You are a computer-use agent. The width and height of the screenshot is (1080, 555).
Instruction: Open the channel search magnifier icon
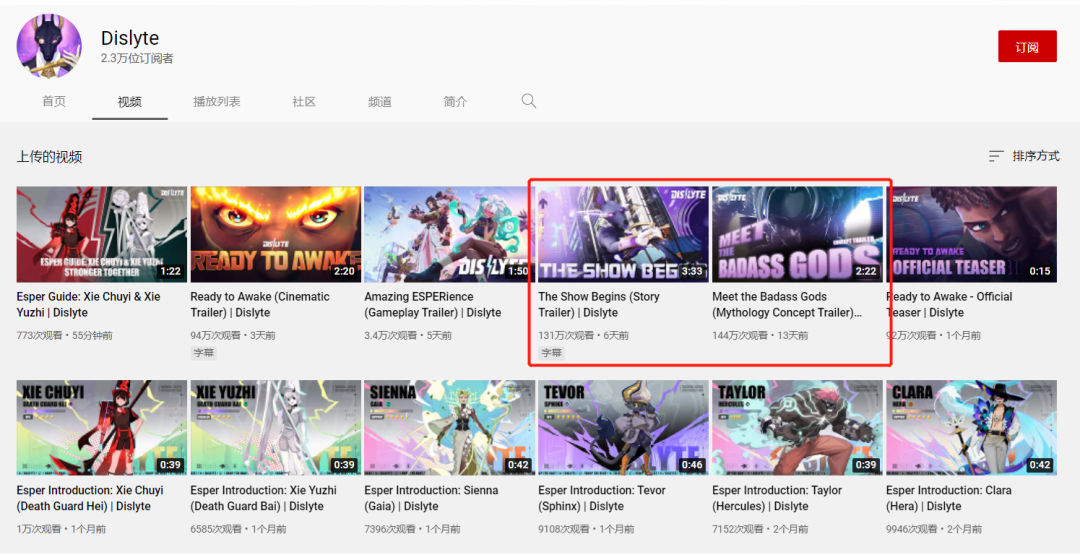528,101
